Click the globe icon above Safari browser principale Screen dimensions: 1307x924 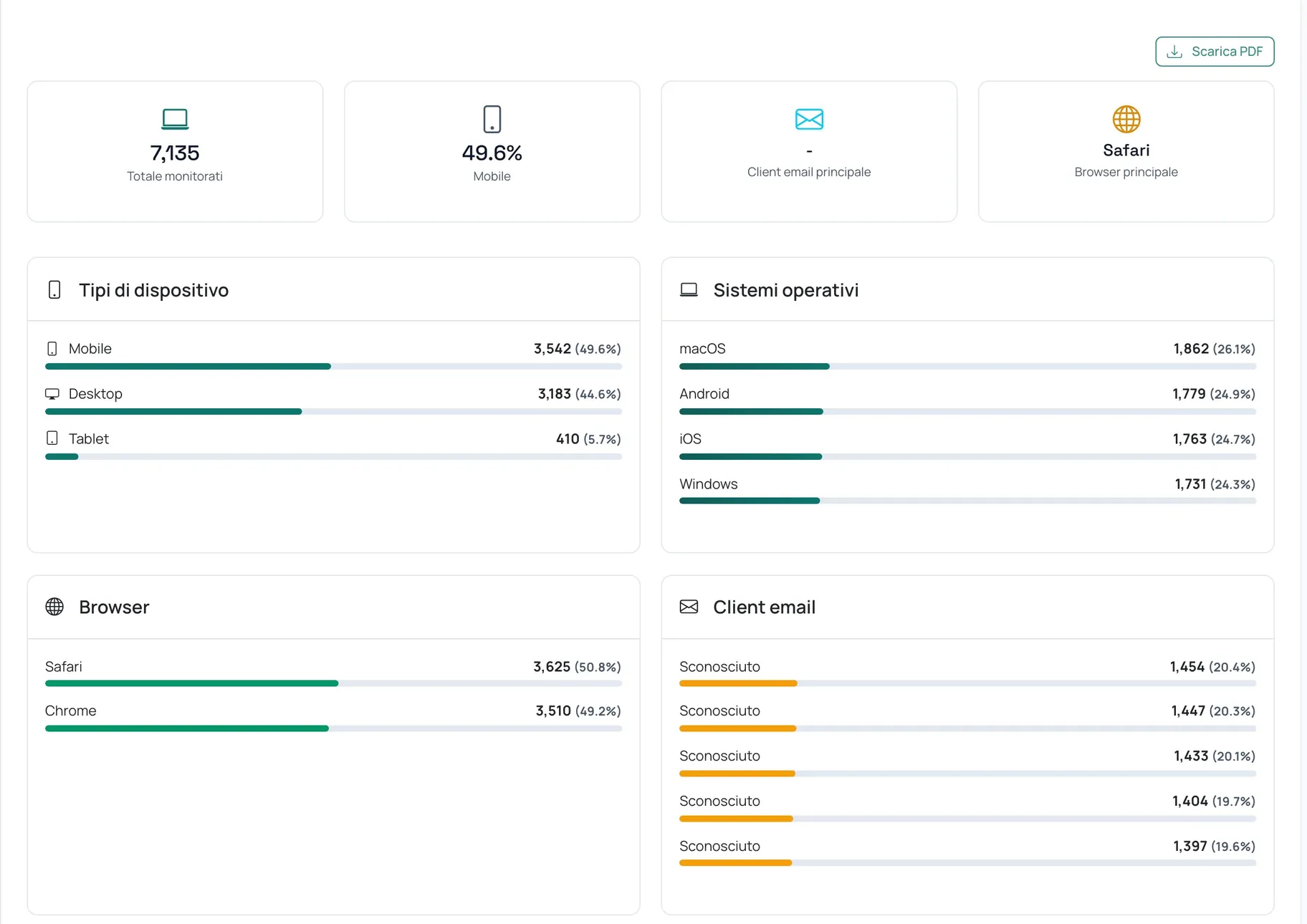(1126, 119)
